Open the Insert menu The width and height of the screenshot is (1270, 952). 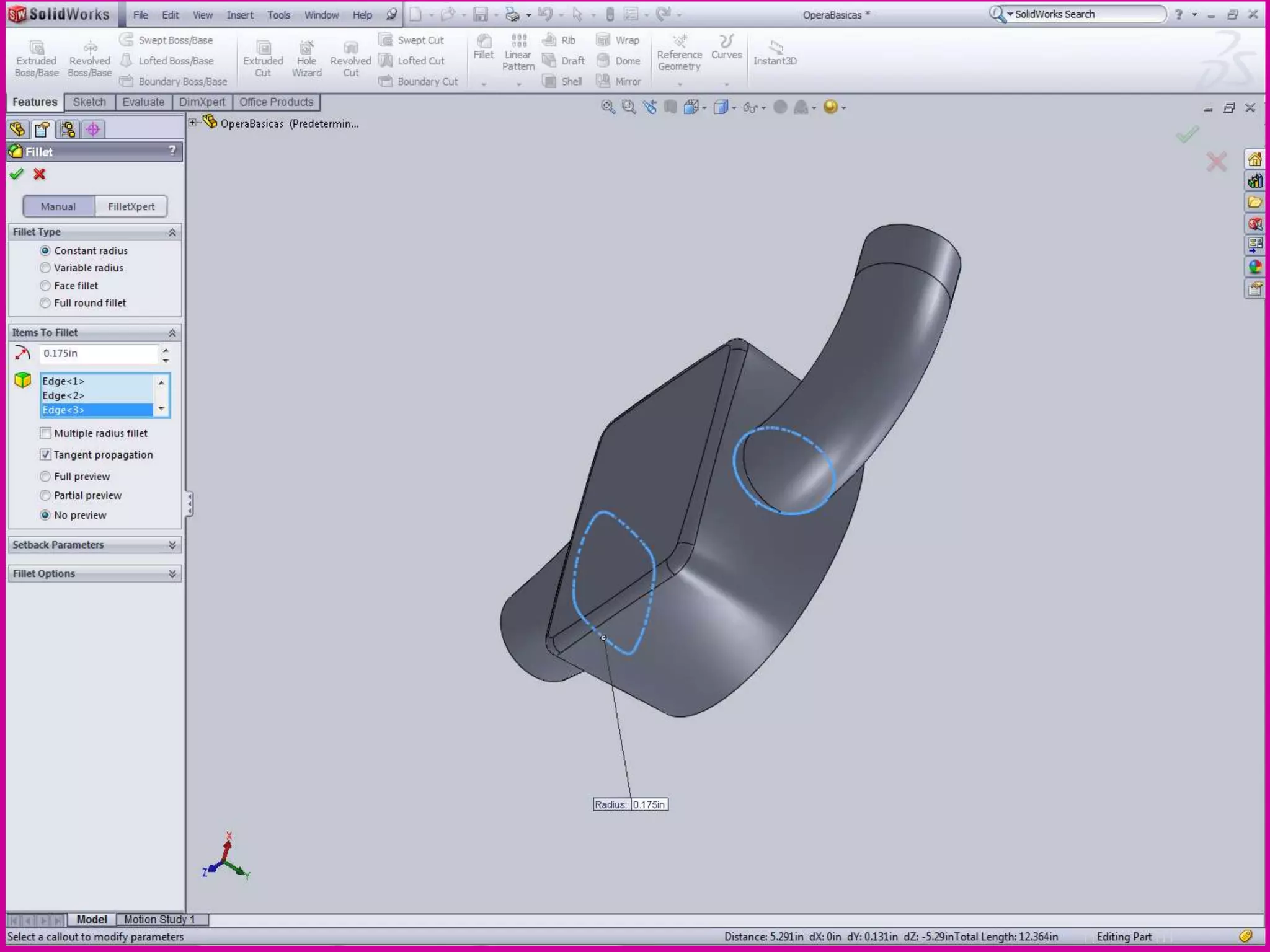click(x=240, y=15)
